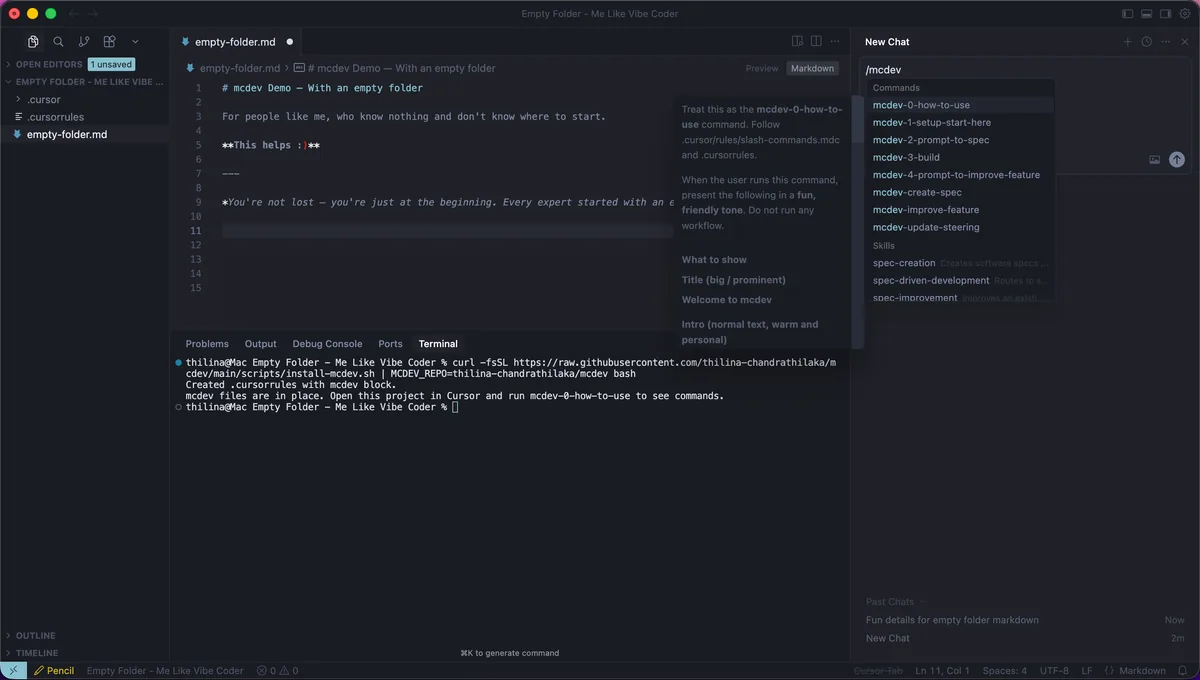Open past chat 'Fun details for empty folder markdown'

click(x=952, y=620)
